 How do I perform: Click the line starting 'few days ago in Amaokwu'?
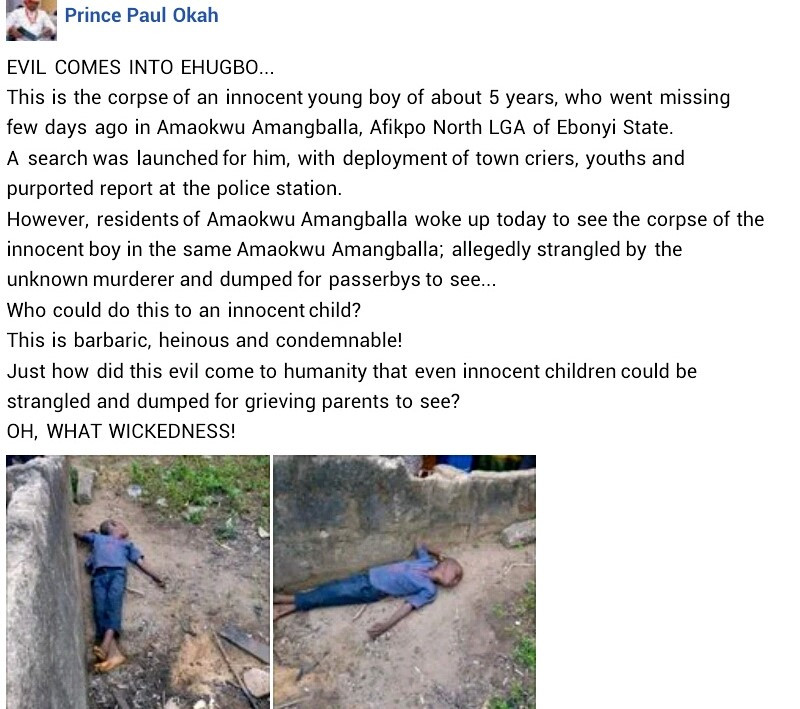click(340, 128)
